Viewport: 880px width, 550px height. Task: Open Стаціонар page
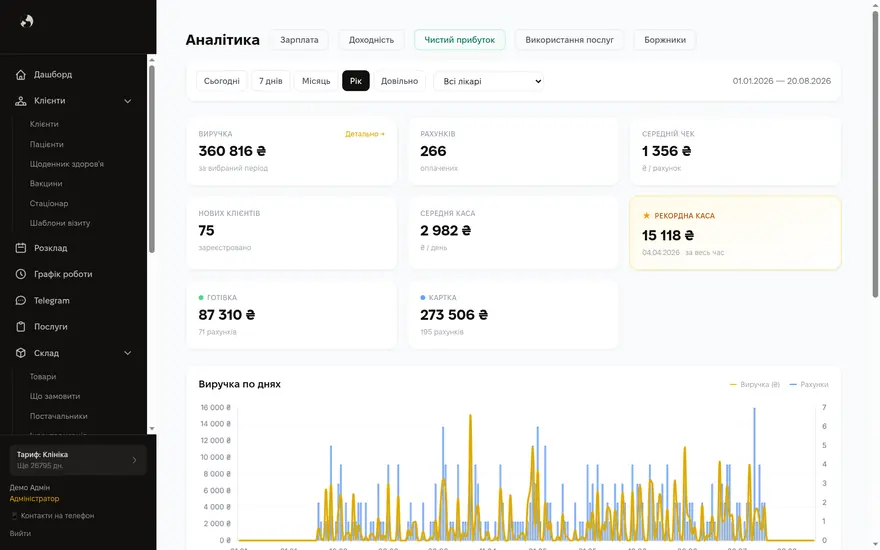click(x=49, y=203)
